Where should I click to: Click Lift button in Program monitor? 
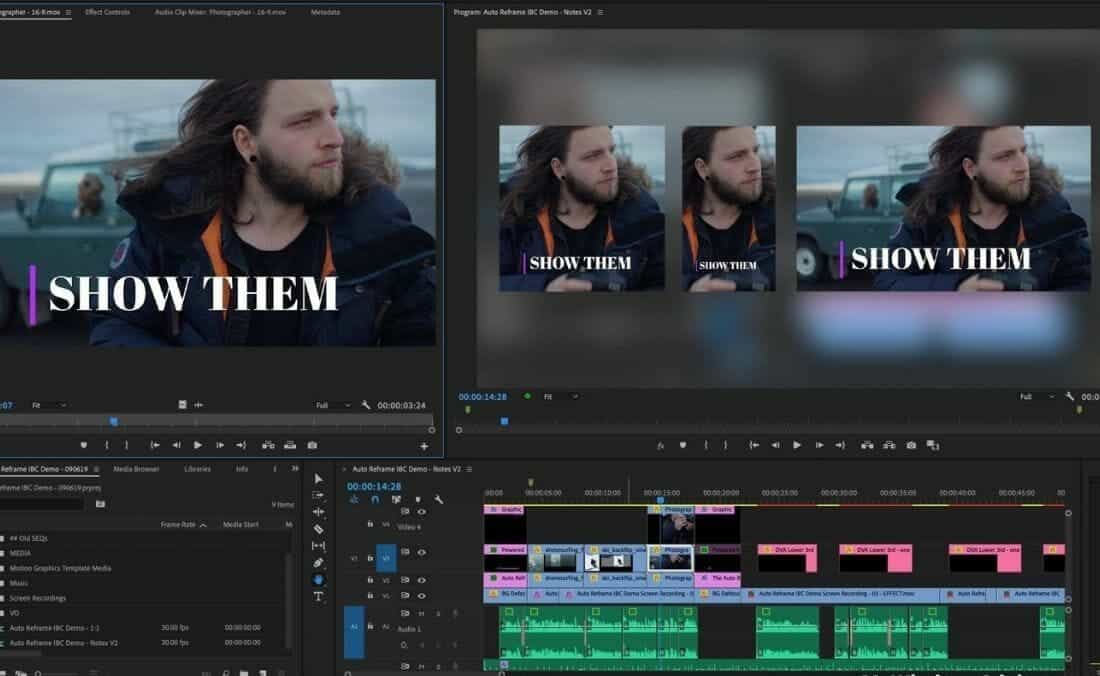pos(867,445)
